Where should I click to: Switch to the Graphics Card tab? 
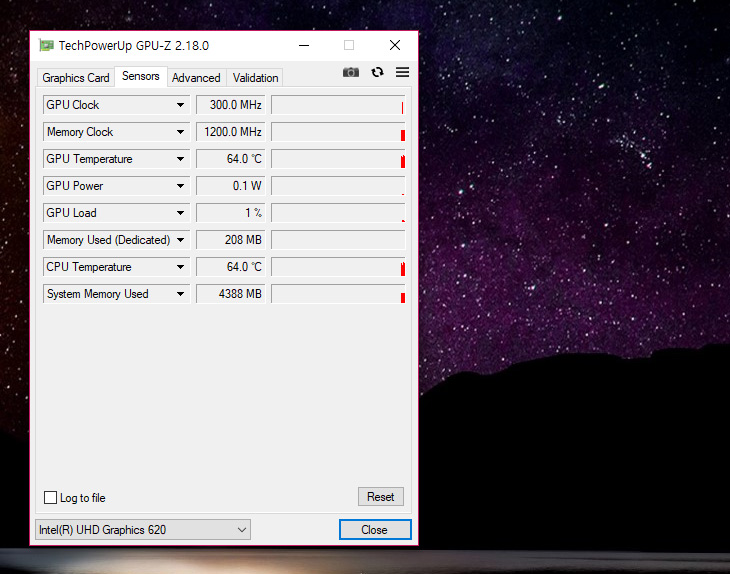click(76, 78)
